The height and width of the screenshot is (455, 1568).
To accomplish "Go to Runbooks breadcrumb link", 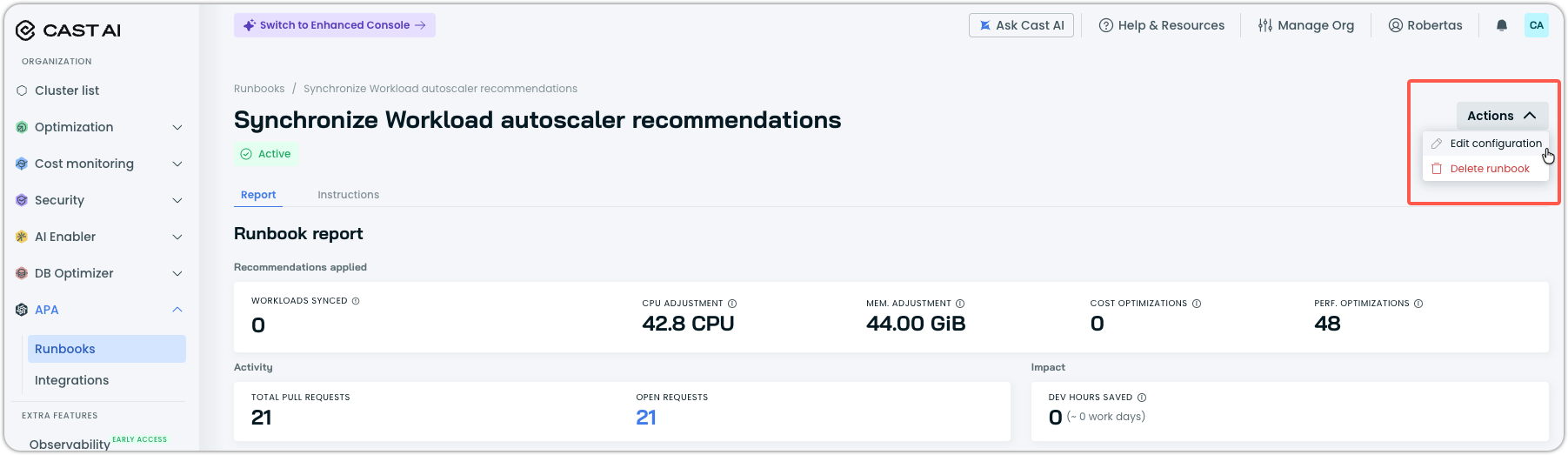I will pyautogui.click(x=259, y=89).
